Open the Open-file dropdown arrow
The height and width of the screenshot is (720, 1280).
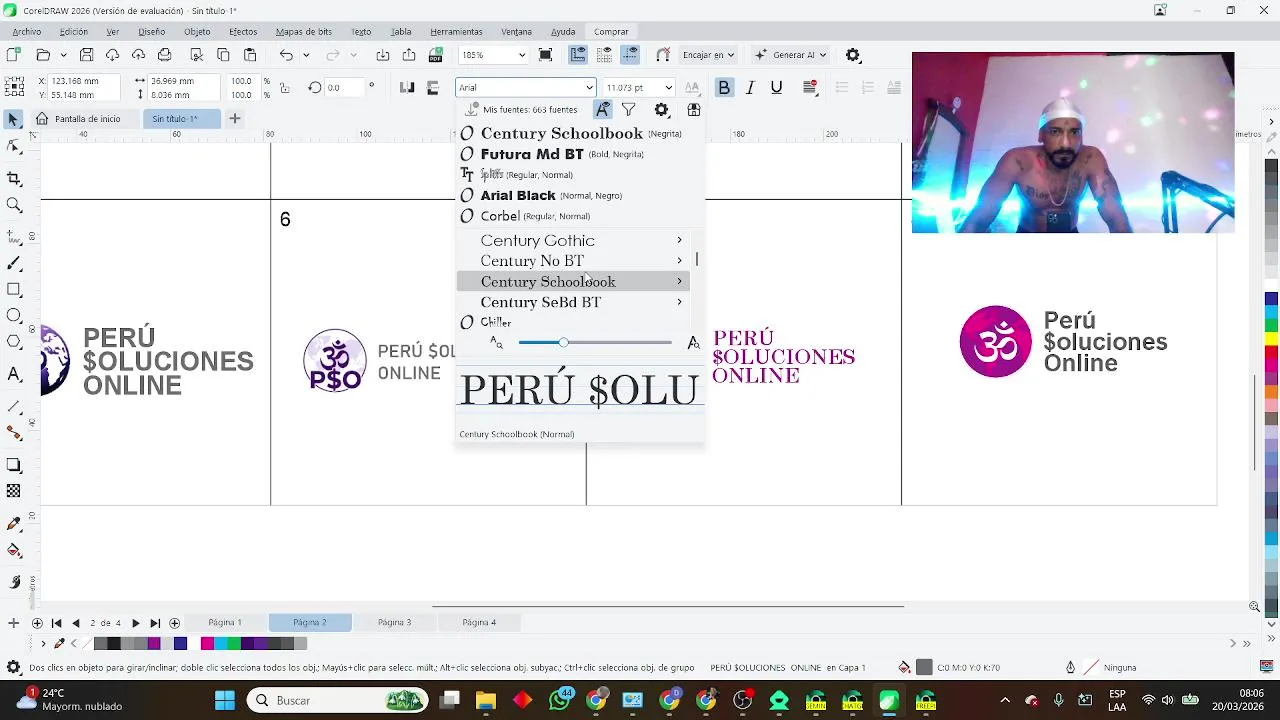tap(63, 55)
